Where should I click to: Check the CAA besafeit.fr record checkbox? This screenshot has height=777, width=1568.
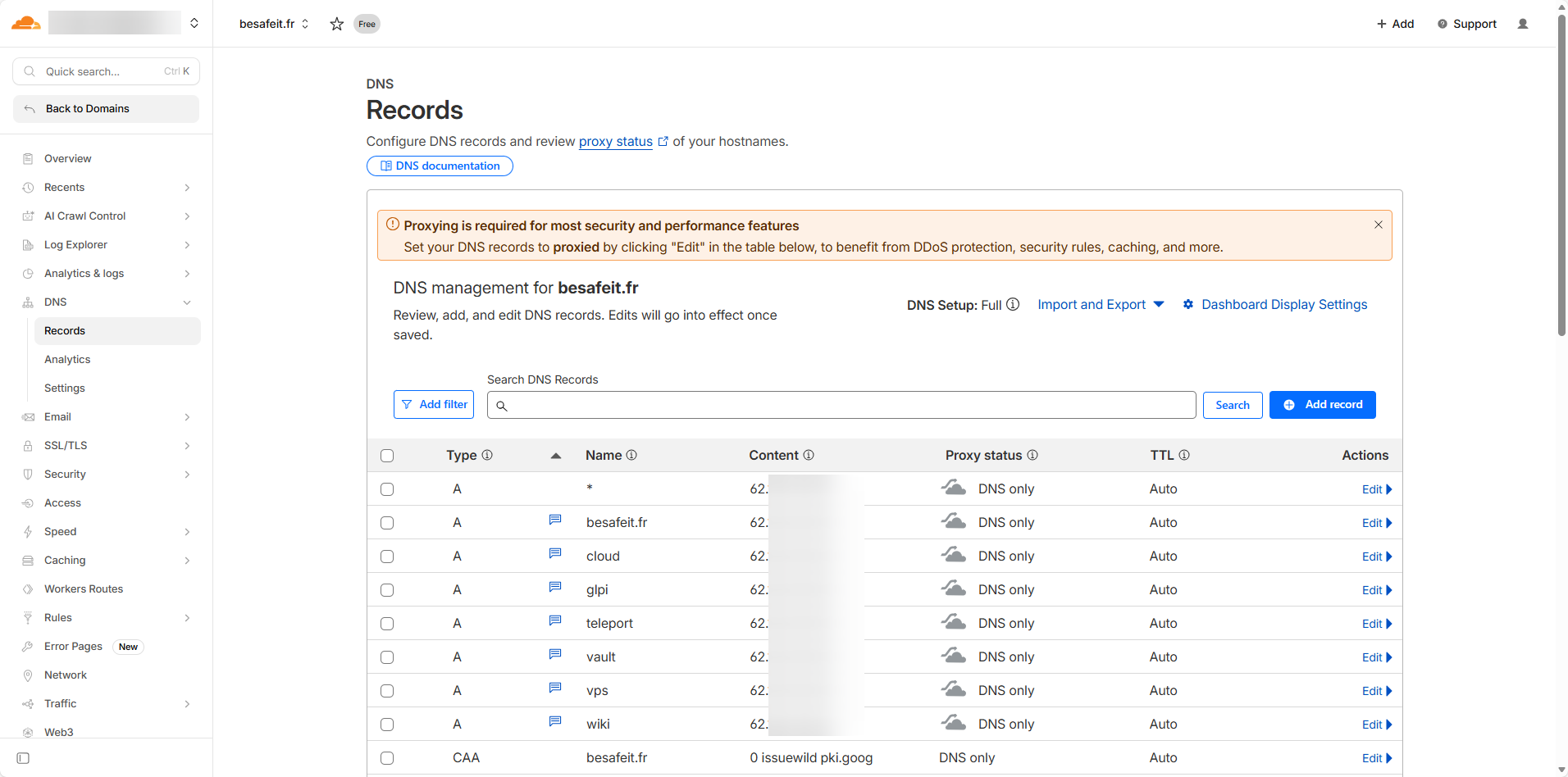click(x=387, y=758)
